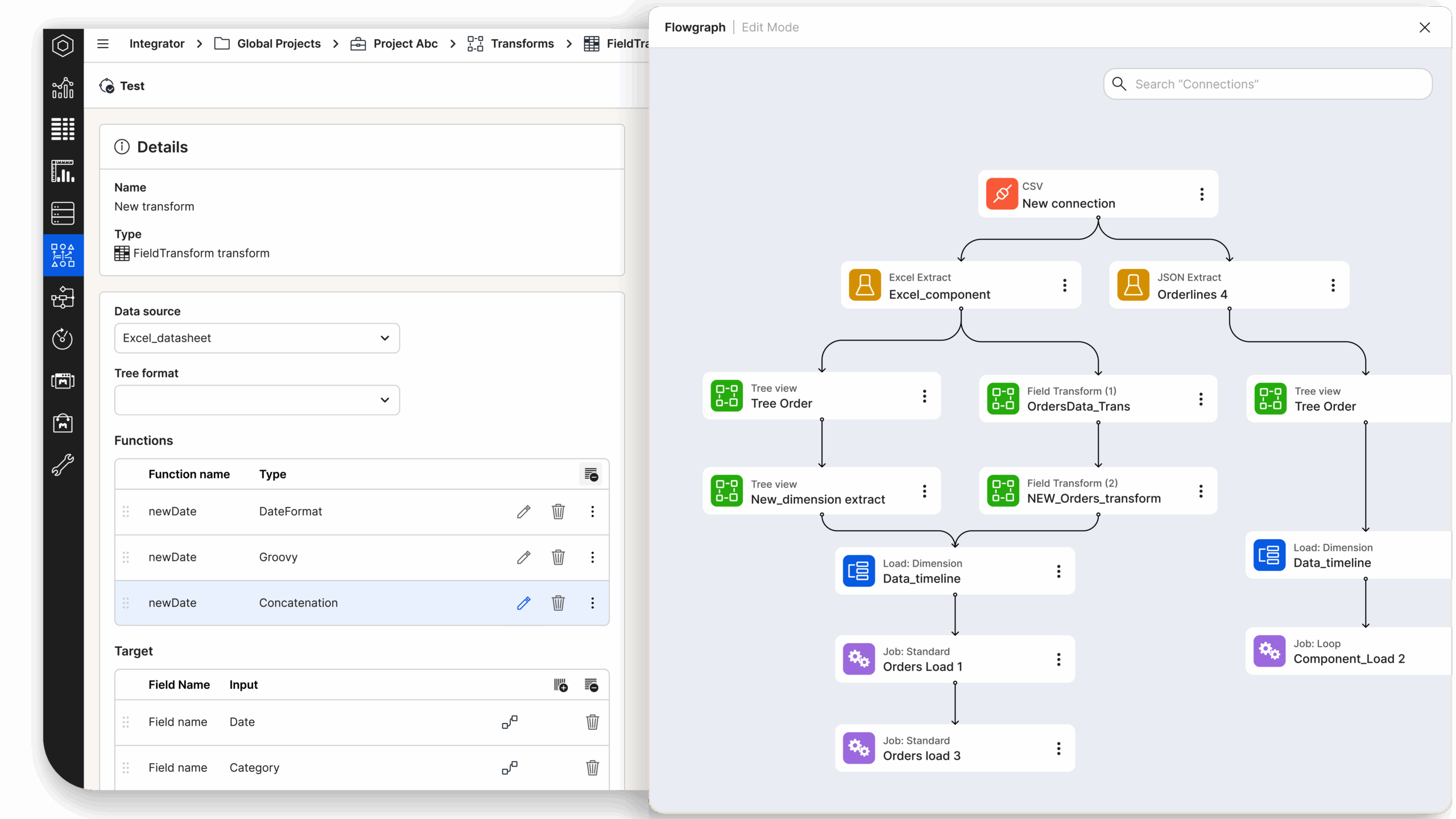Close the Flowgraph panel
The width and height of the screenshot is (1456, 819).
[x=1425, y=27]
